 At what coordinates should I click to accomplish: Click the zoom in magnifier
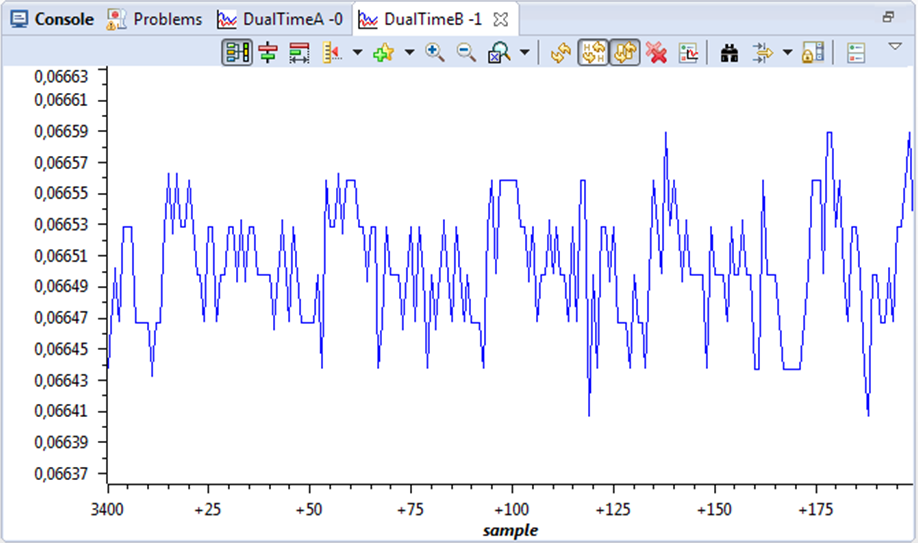[435, 53]
